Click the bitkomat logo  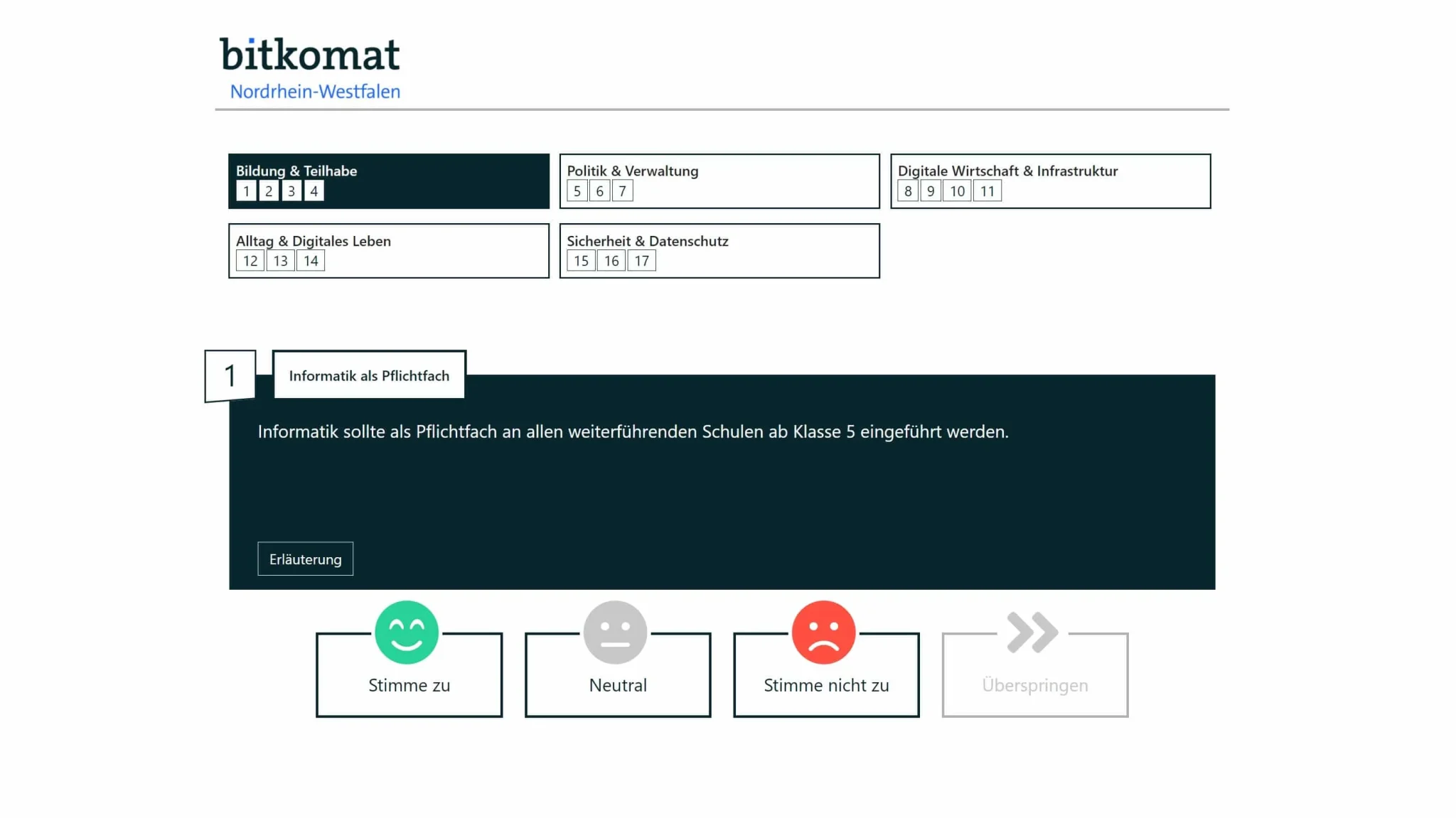(310, 55)
